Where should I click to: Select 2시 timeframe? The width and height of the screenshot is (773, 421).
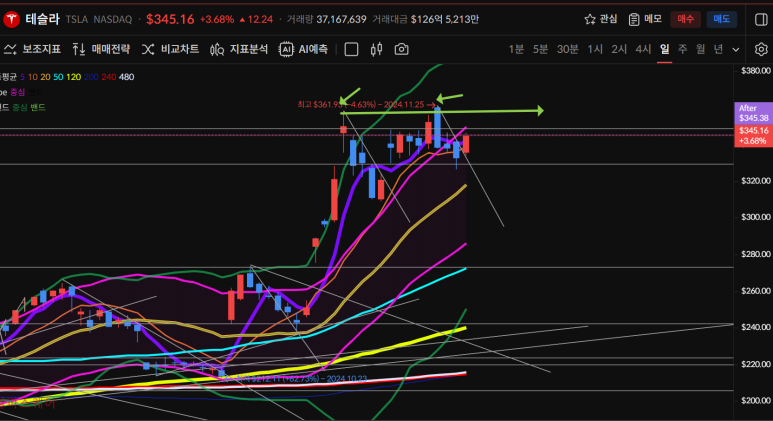[x=619, y=49]
